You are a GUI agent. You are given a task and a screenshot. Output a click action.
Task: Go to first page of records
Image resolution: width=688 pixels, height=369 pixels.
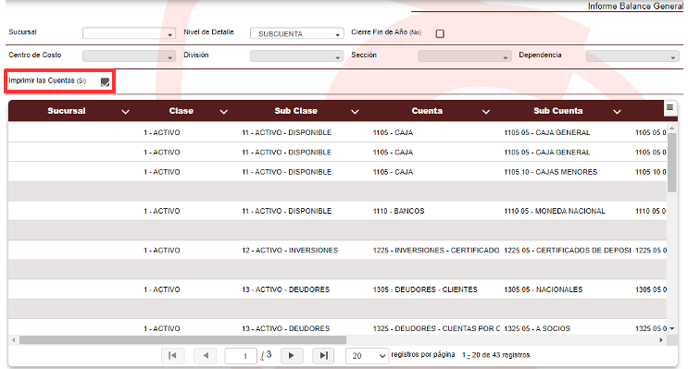click(x=172, y=355)
